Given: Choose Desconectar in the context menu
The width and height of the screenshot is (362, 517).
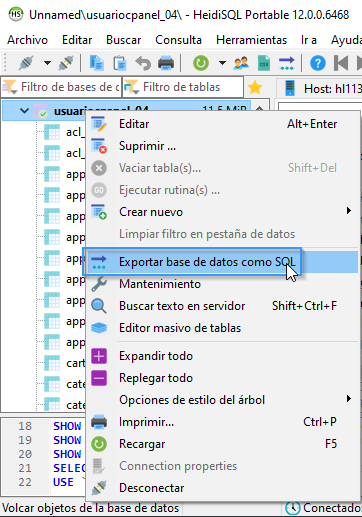Looking at the screenshot, I should pos(222,488).
